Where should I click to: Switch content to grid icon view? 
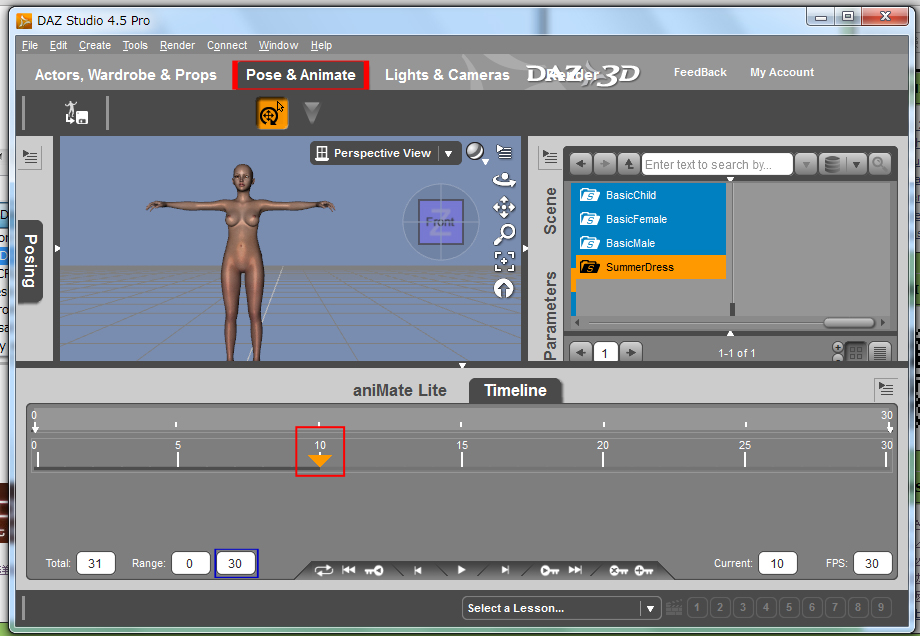856,352
